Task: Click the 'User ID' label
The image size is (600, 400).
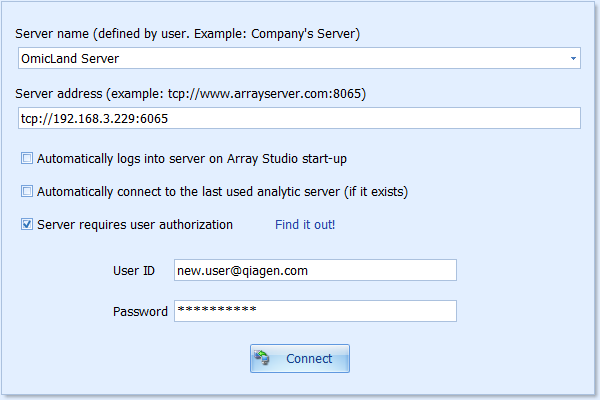Action: [x=134, y=271]
